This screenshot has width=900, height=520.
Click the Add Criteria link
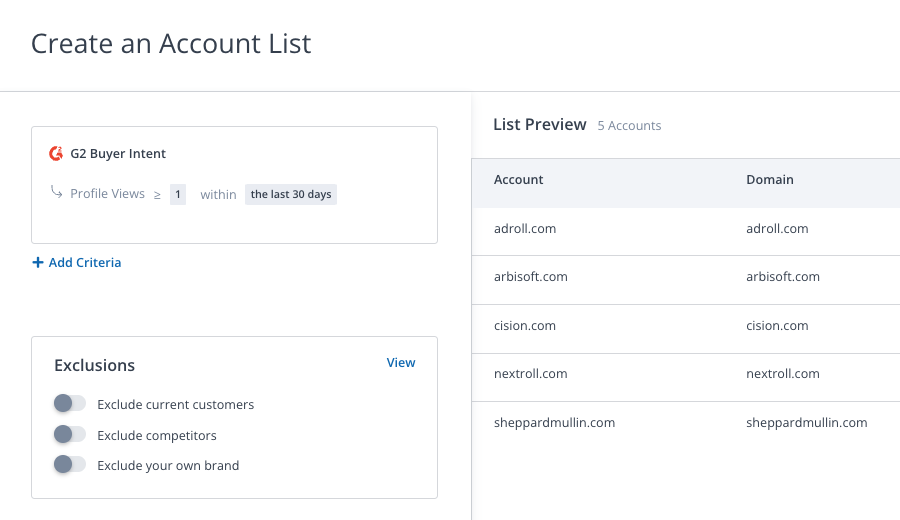[85, 263]
